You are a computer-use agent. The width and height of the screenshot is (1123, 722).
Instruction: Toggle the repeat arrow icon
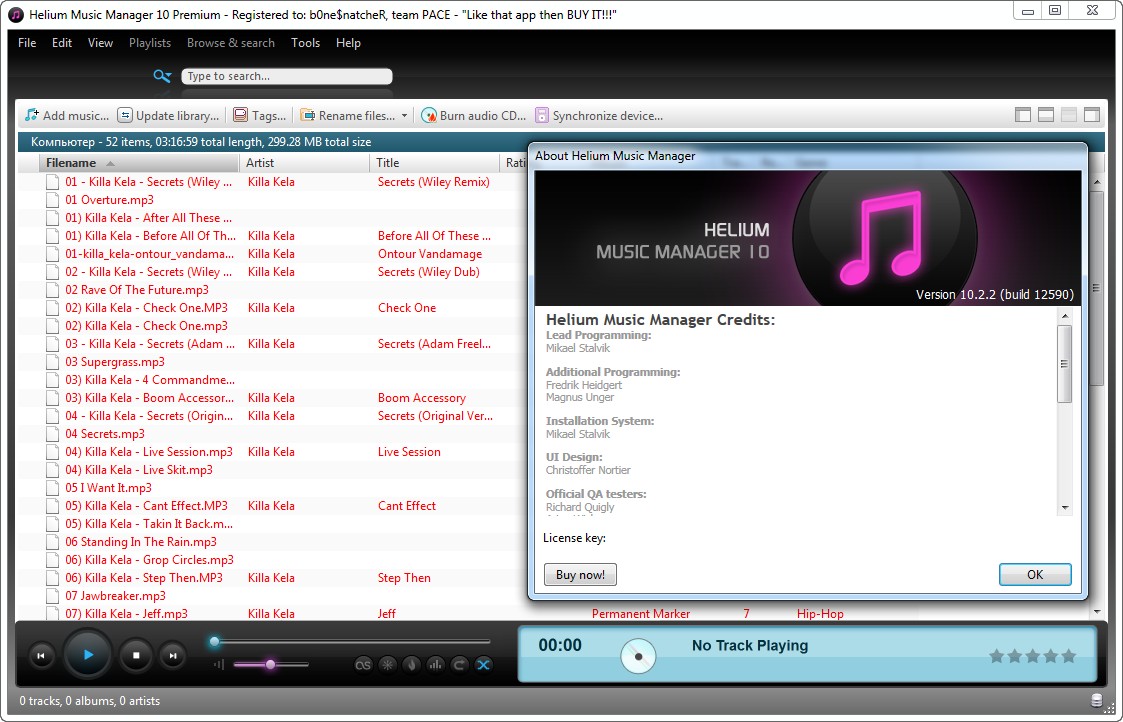(x=459, y=665)
